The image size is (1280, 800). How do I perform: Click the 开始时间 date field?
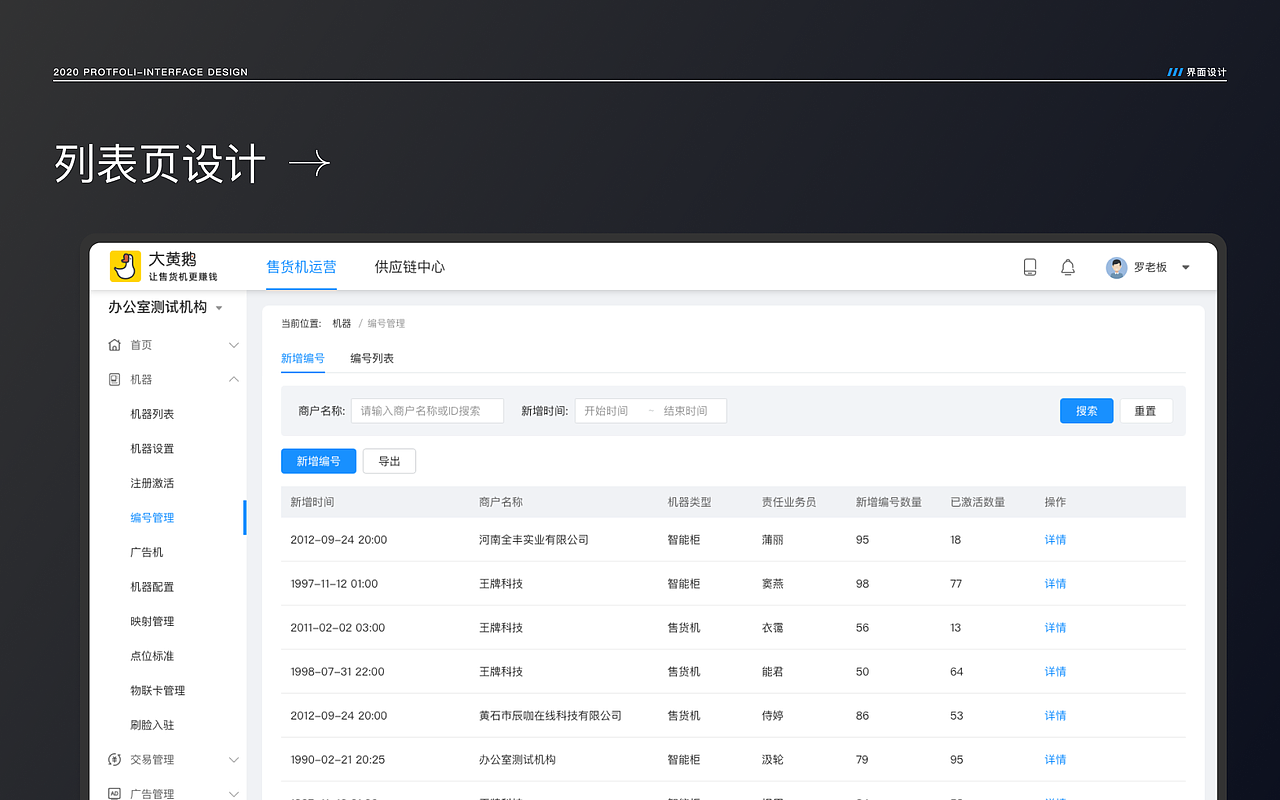tap(607, 411)
